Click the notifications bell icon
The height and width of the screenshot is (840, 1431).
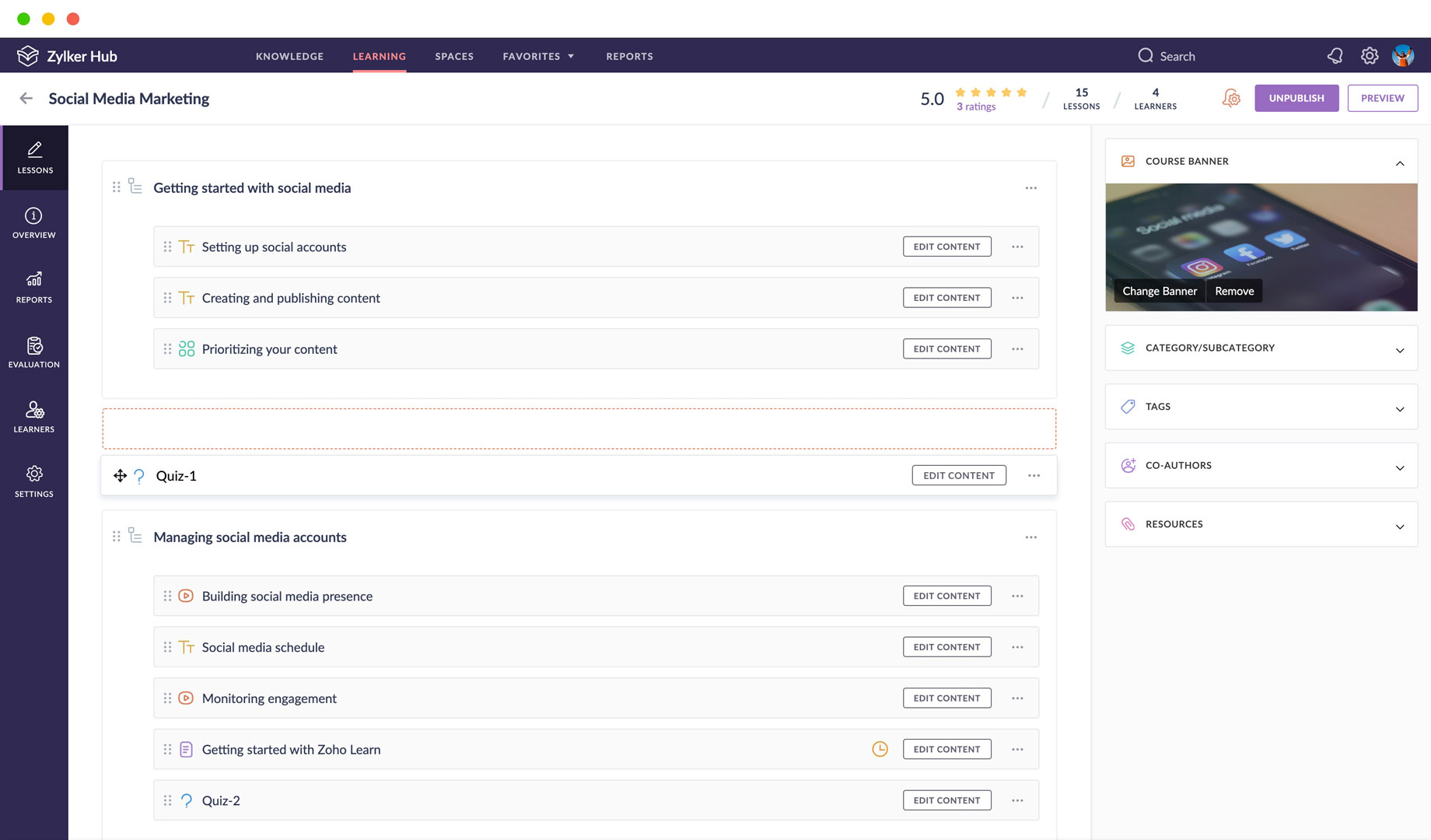point(1335,56)
